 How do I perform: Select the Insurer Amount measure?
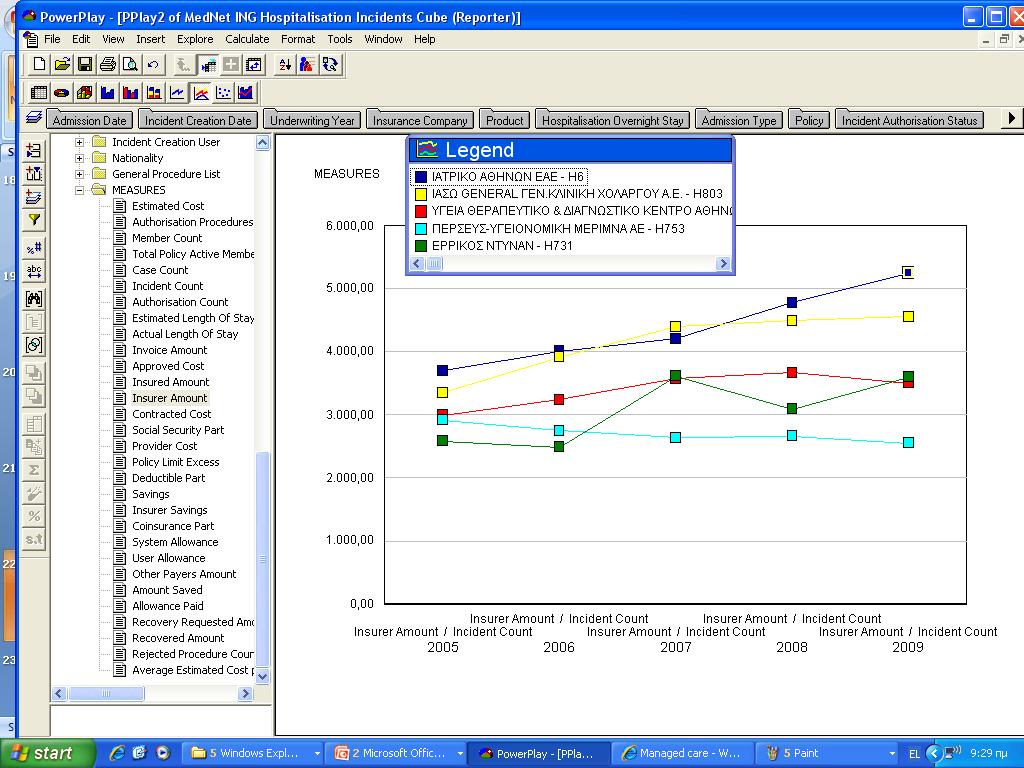(170, 398)
